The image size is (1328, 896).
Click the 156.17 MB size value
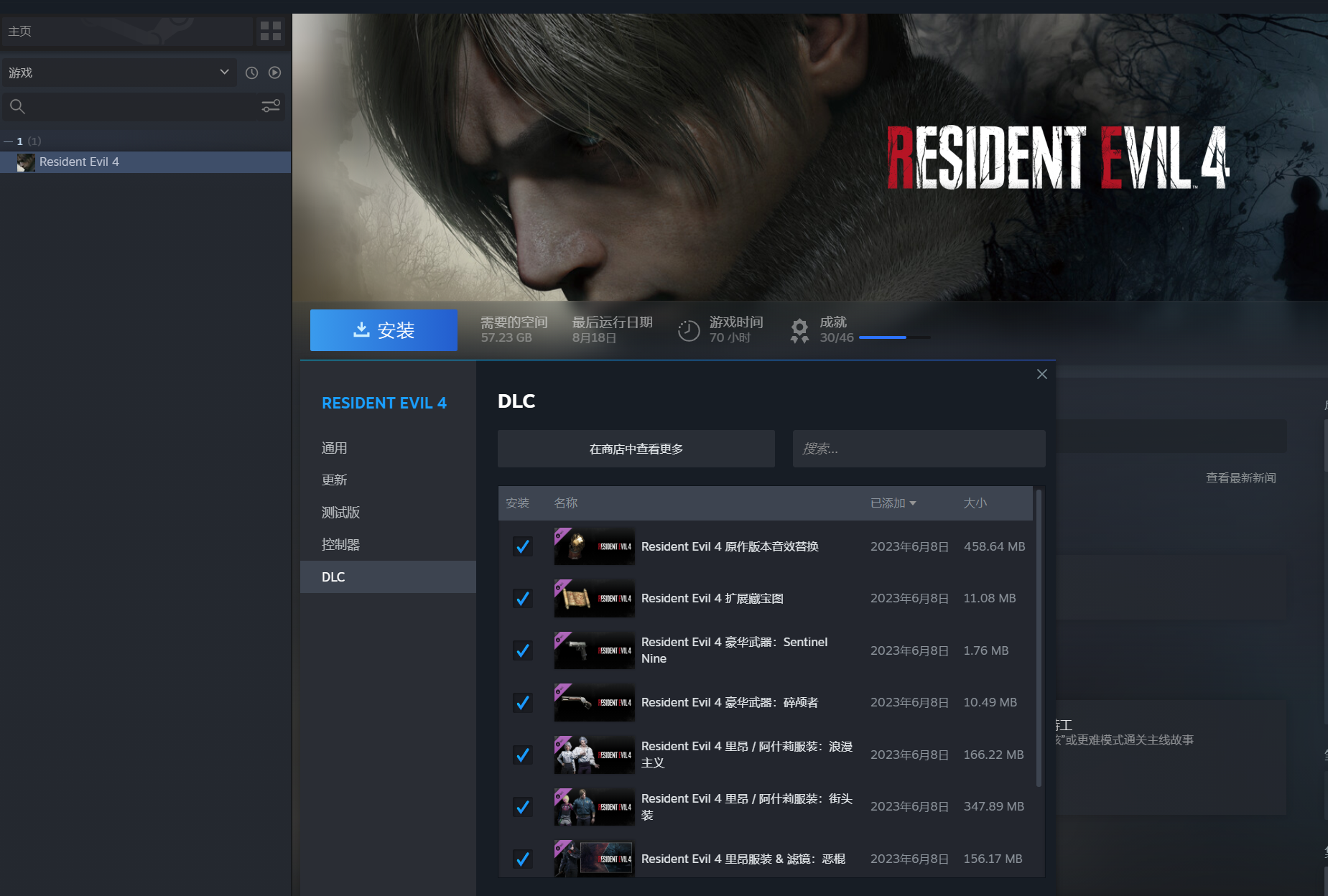coord(993,859)
